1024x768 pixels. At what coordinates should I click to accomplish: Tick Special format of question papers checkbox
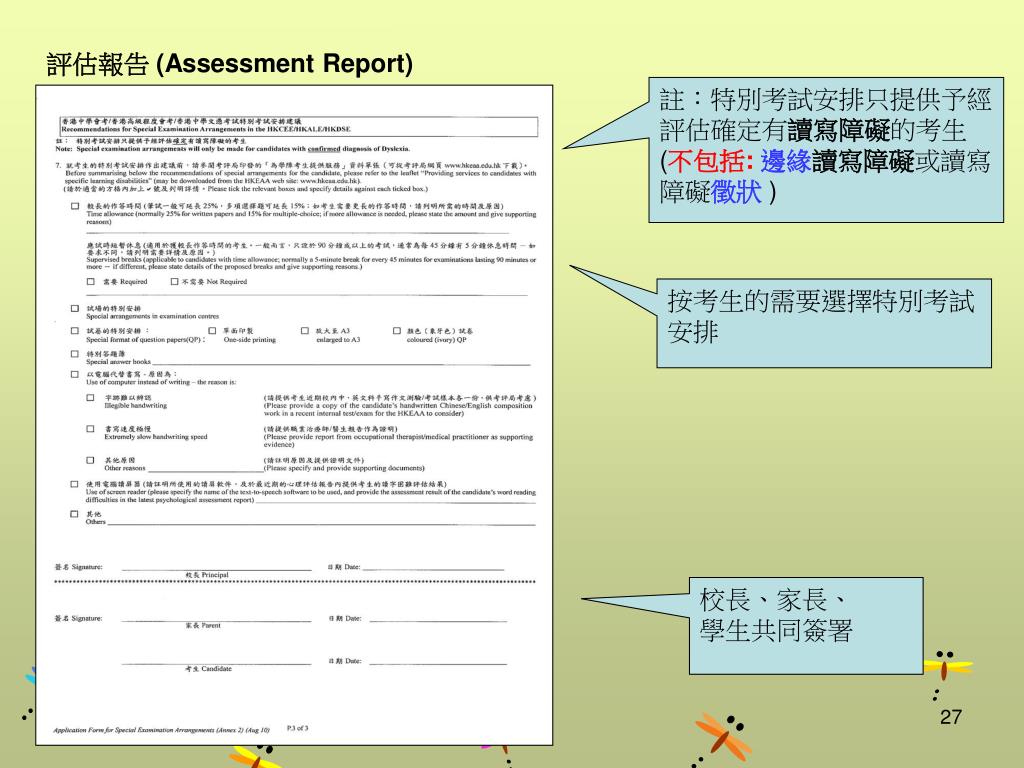(x=74, y=330)
